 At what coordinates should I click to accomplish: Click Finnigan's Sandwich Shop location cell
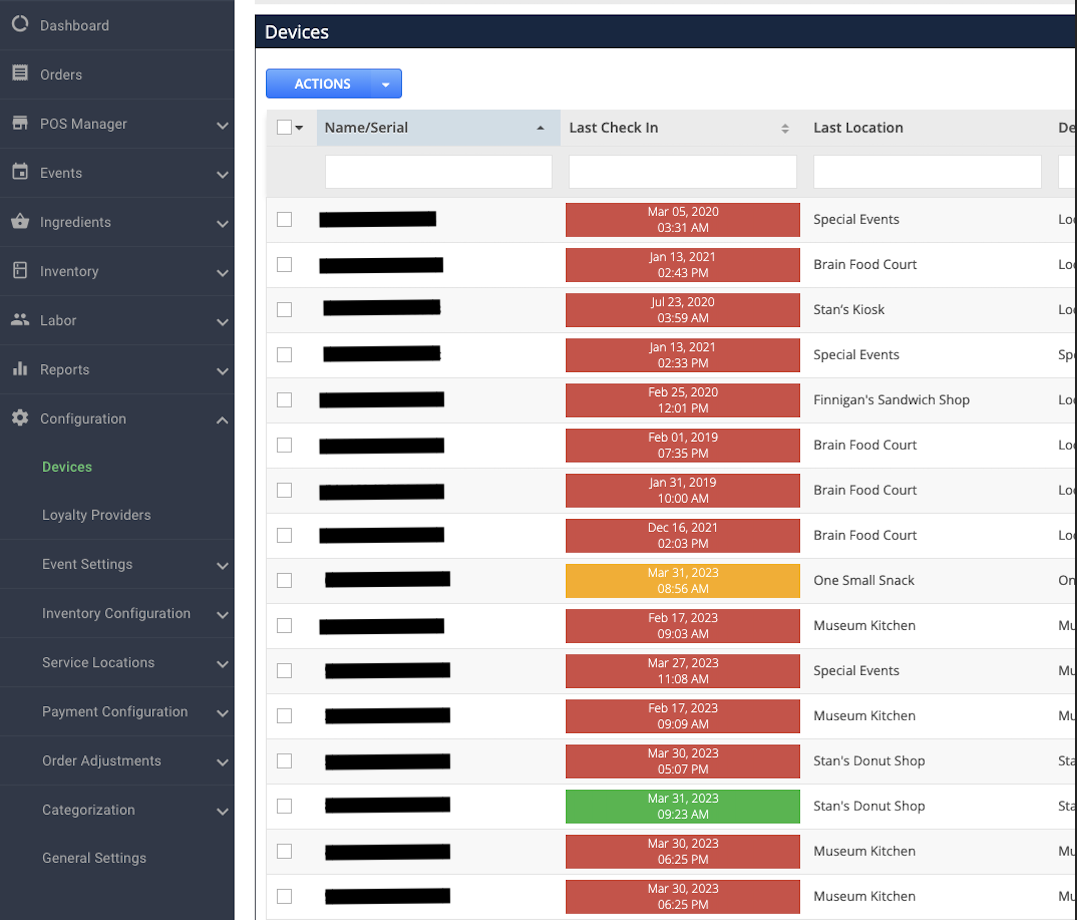[892, 400]
